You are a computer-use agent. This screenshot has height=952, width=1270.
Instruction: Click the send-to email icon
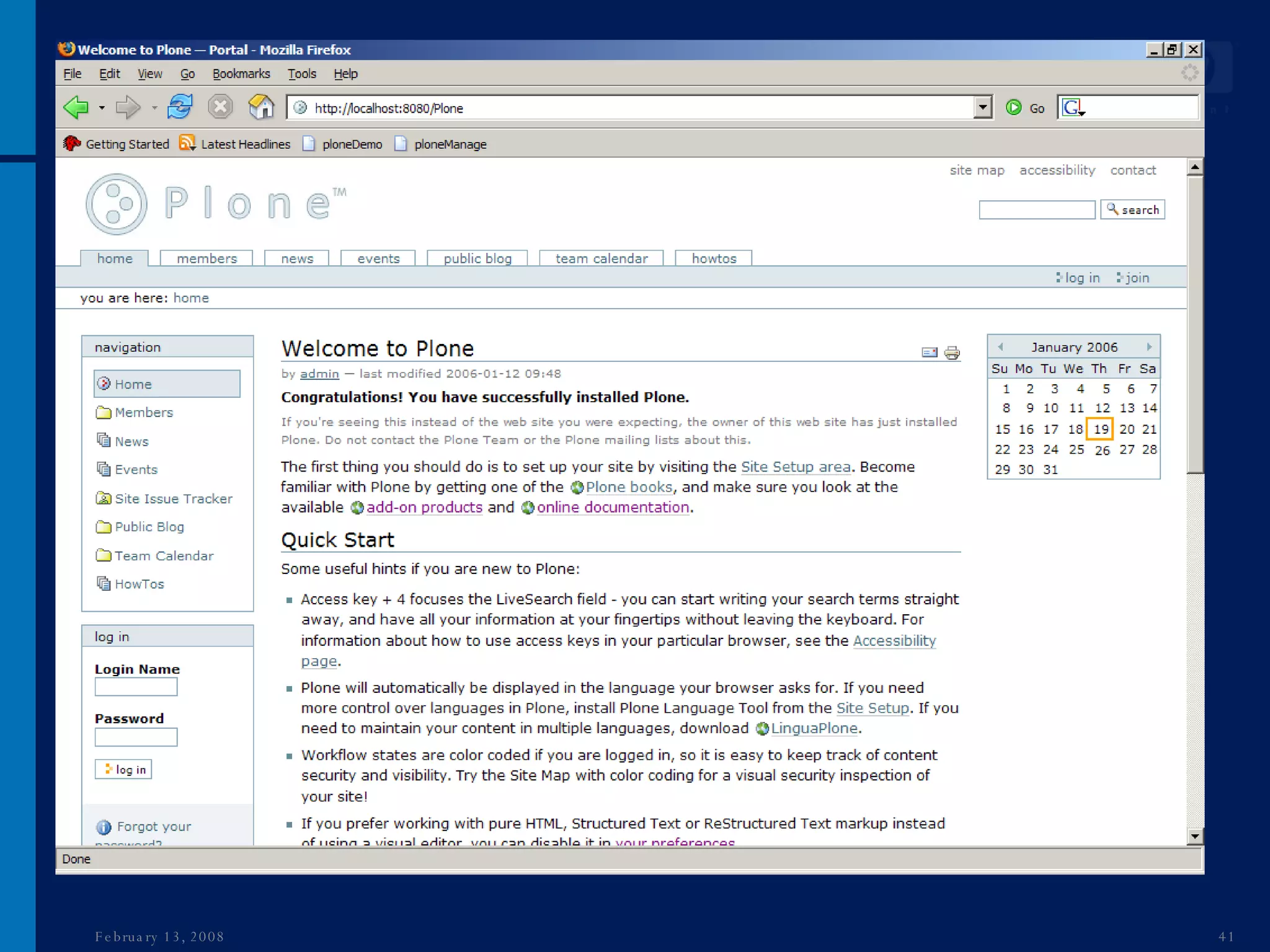[929, 353]
